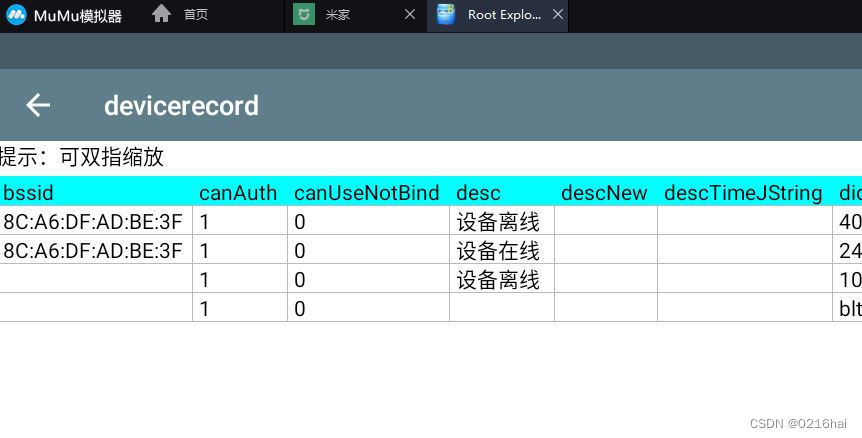Image resolution: width=862 pixels, height=438 pixels.
Task: Click canAuth value 1 in first row
Action: (x=240, y=221)
